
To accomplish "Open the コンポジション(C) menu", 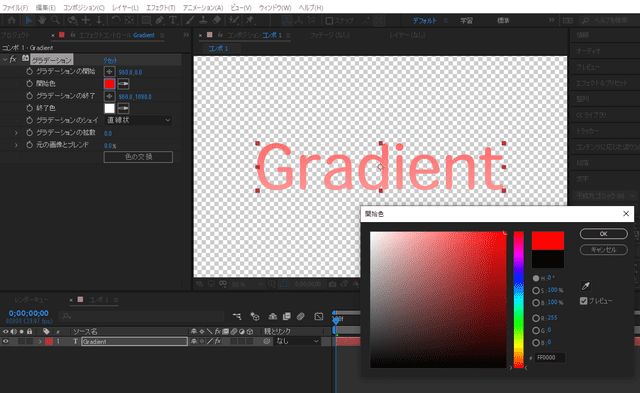I will tap(84, 7).
